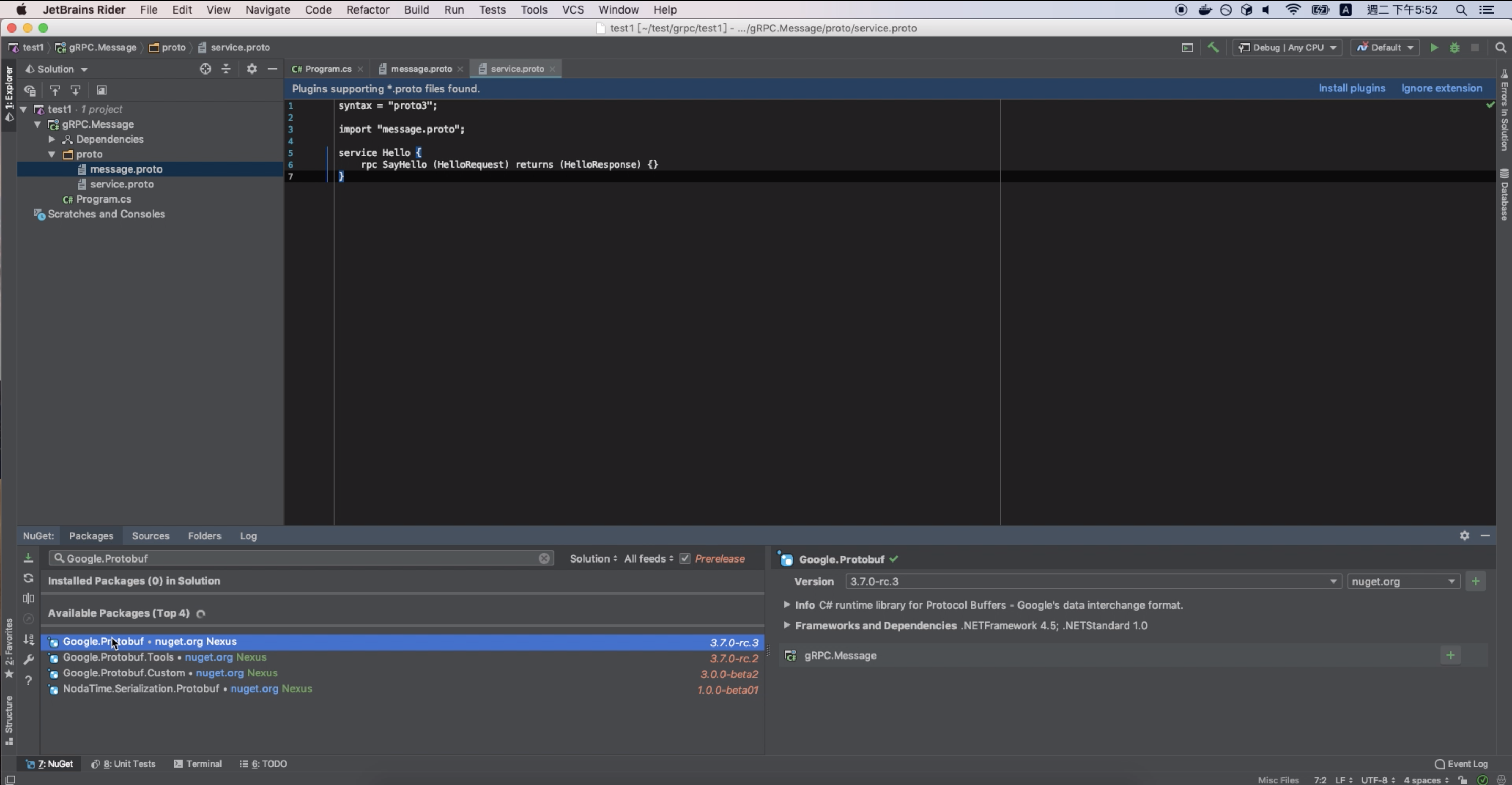Open NuGet panel settings gear
1512x785 pixels.
1464,535
